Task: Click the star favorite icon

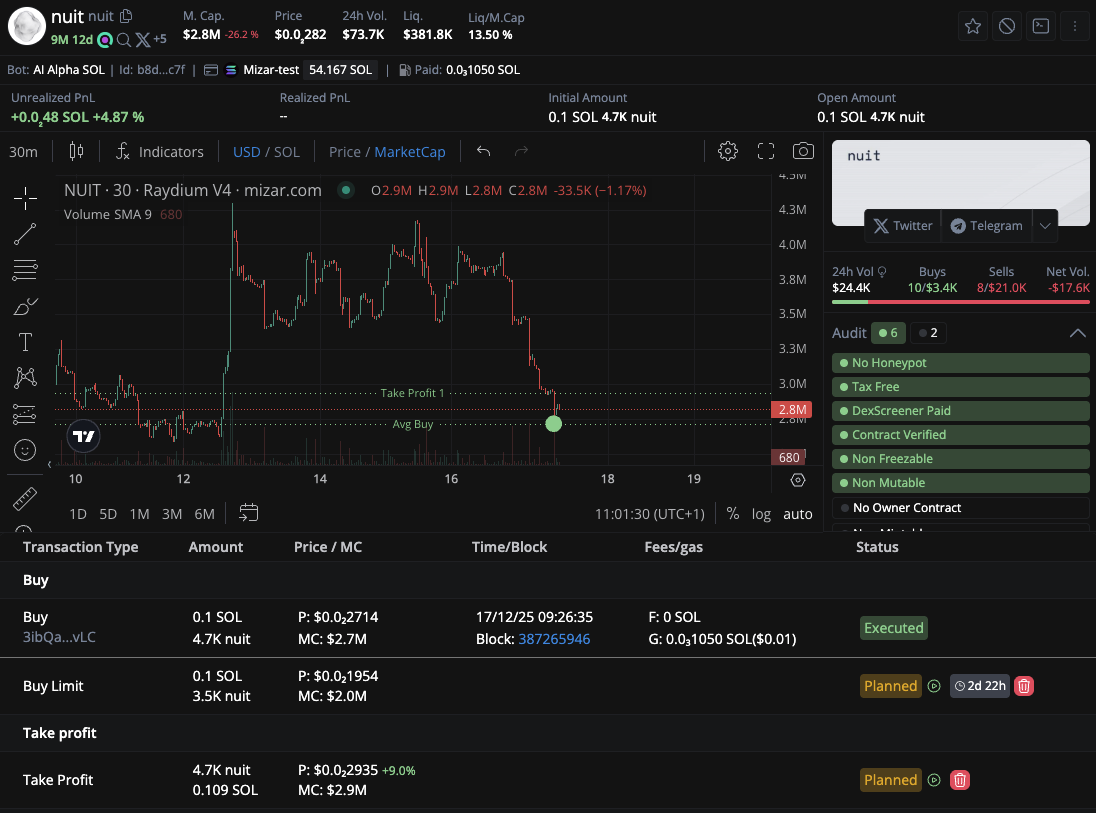Action: click(x=973, y=26)
